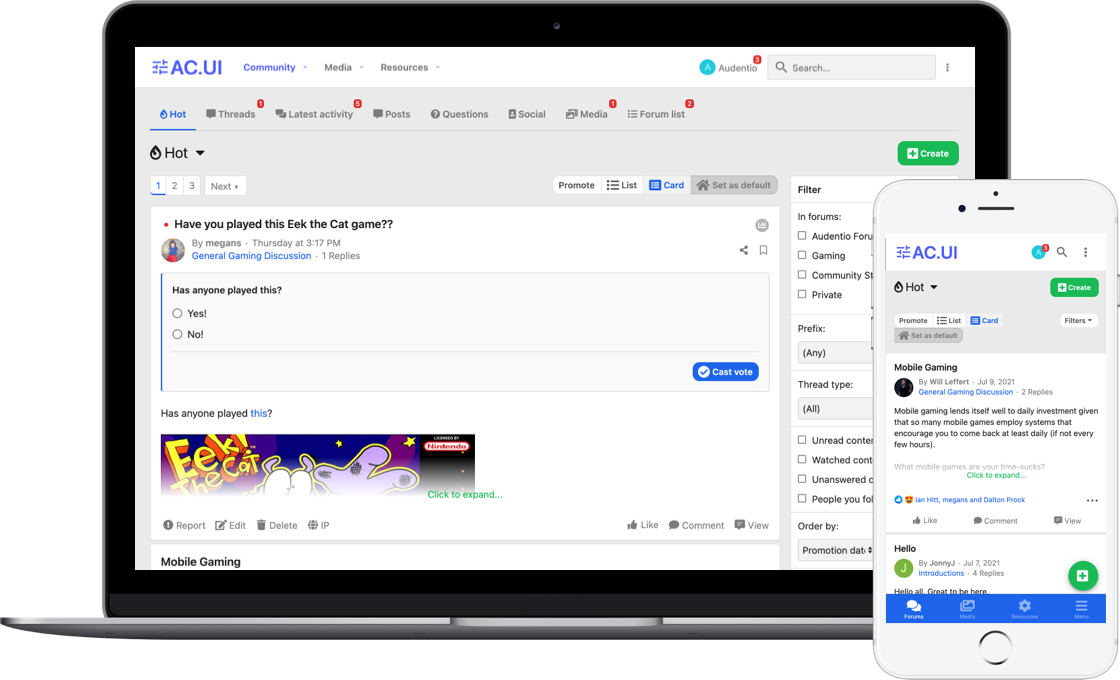Click the Cast vote button
Screen dimensions: 1120x680
725,372
